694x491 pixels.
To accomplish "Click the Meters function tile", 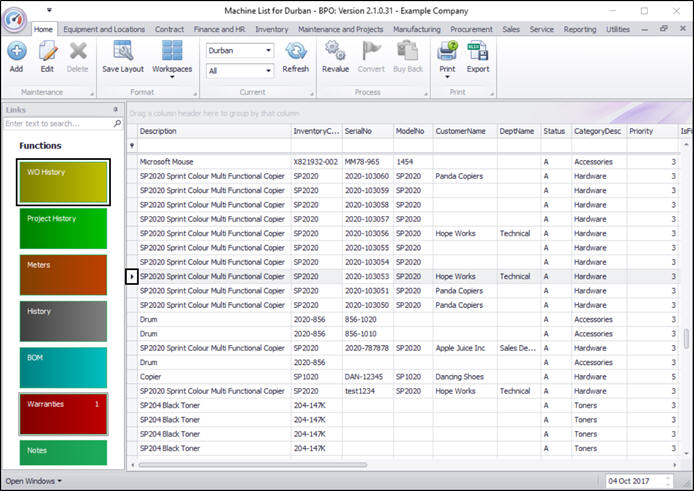I will (64, 274).
